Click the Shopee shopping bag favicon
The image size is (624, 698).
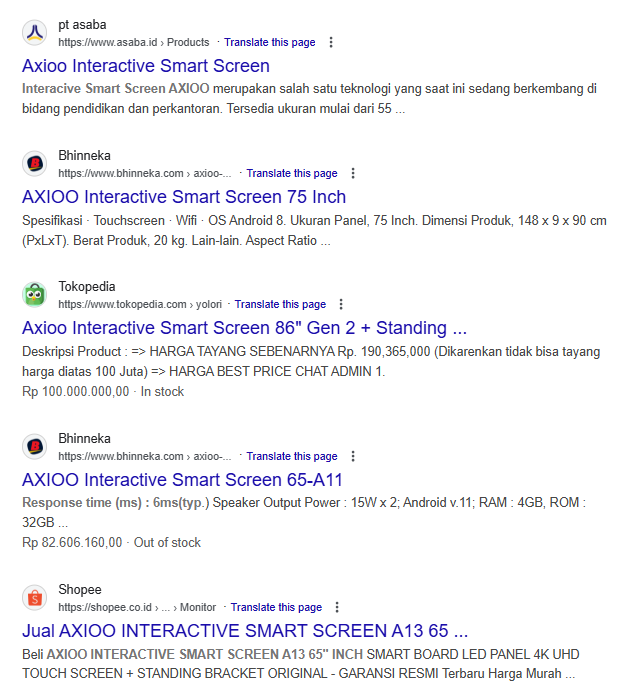[35, 598]
